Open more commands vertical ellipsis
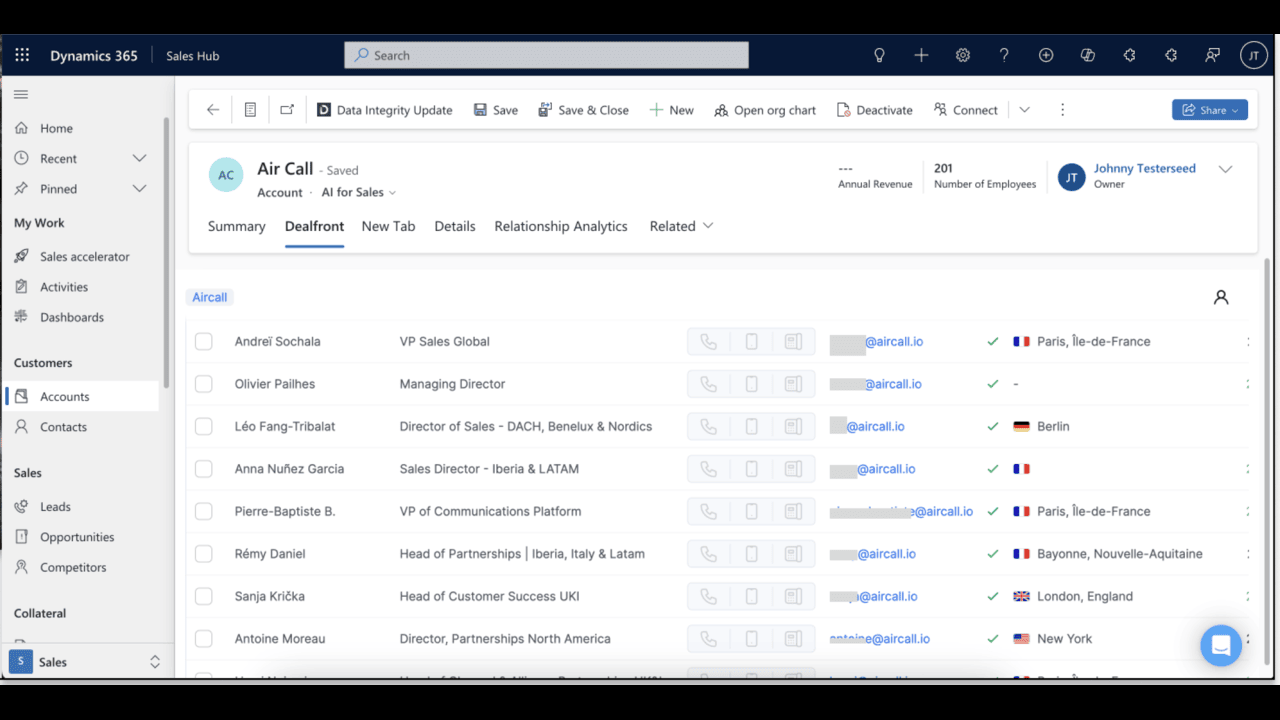The width and height of the screenshot is (1280, 720). tap(1062, 110)
